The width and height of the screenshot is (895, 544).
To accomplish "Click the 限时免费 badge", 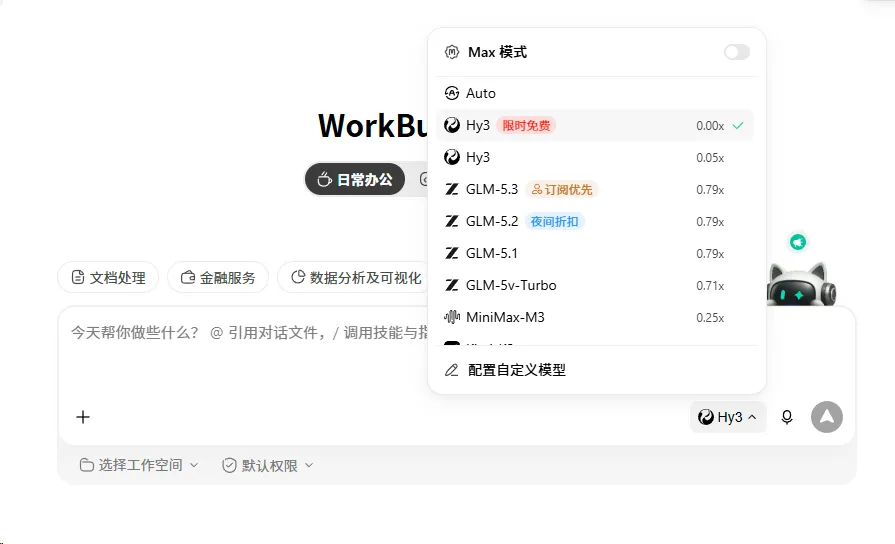I will click(526, 125).
